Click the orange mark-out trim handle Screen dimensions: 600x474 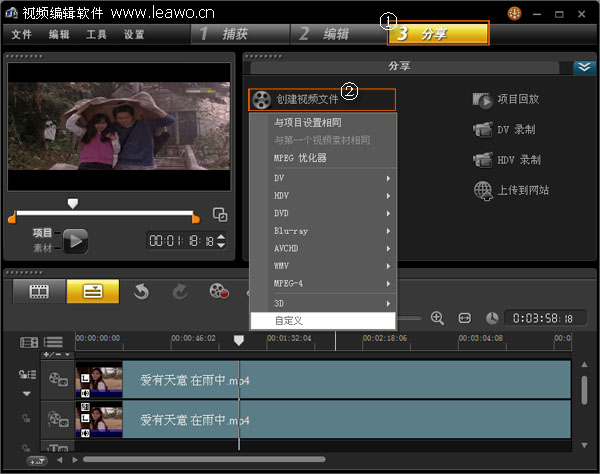coord(196,217)
